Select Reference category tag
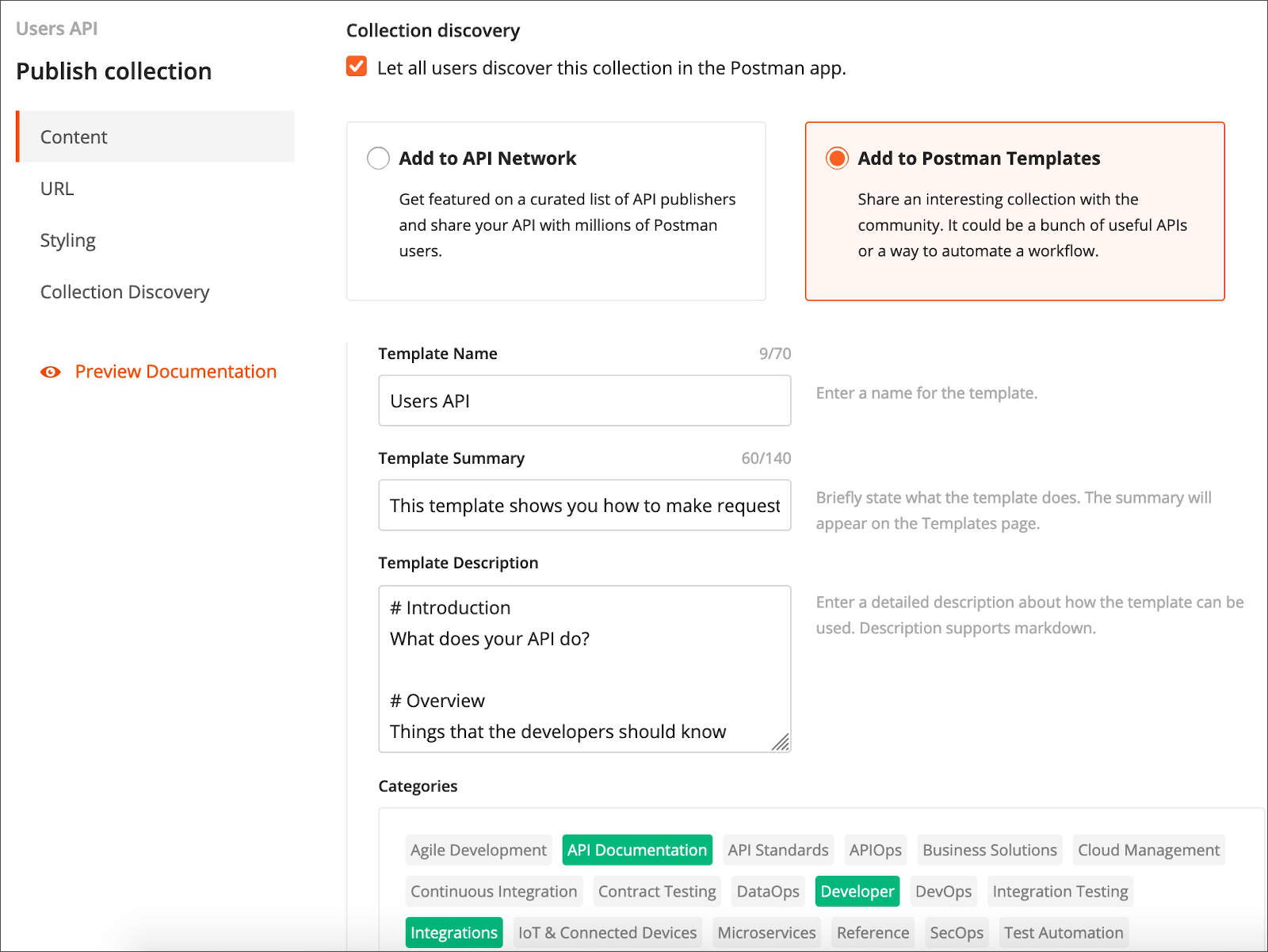The width and height of the screenshot is (1268, 952). (873, 932)
